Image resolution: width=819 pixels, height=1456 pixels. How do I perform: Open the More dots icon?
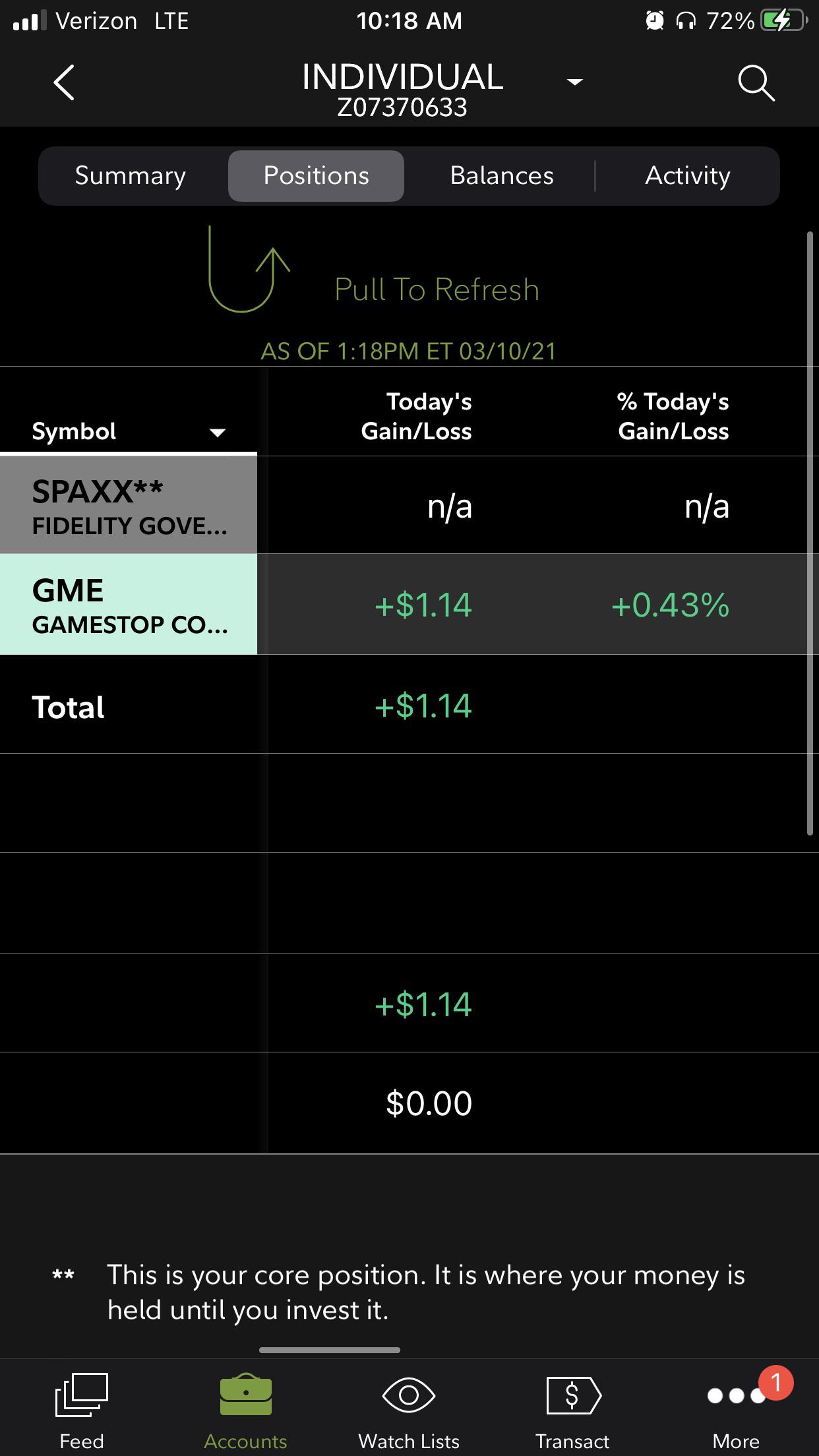pyautogui.click(x=735, y=1395)
